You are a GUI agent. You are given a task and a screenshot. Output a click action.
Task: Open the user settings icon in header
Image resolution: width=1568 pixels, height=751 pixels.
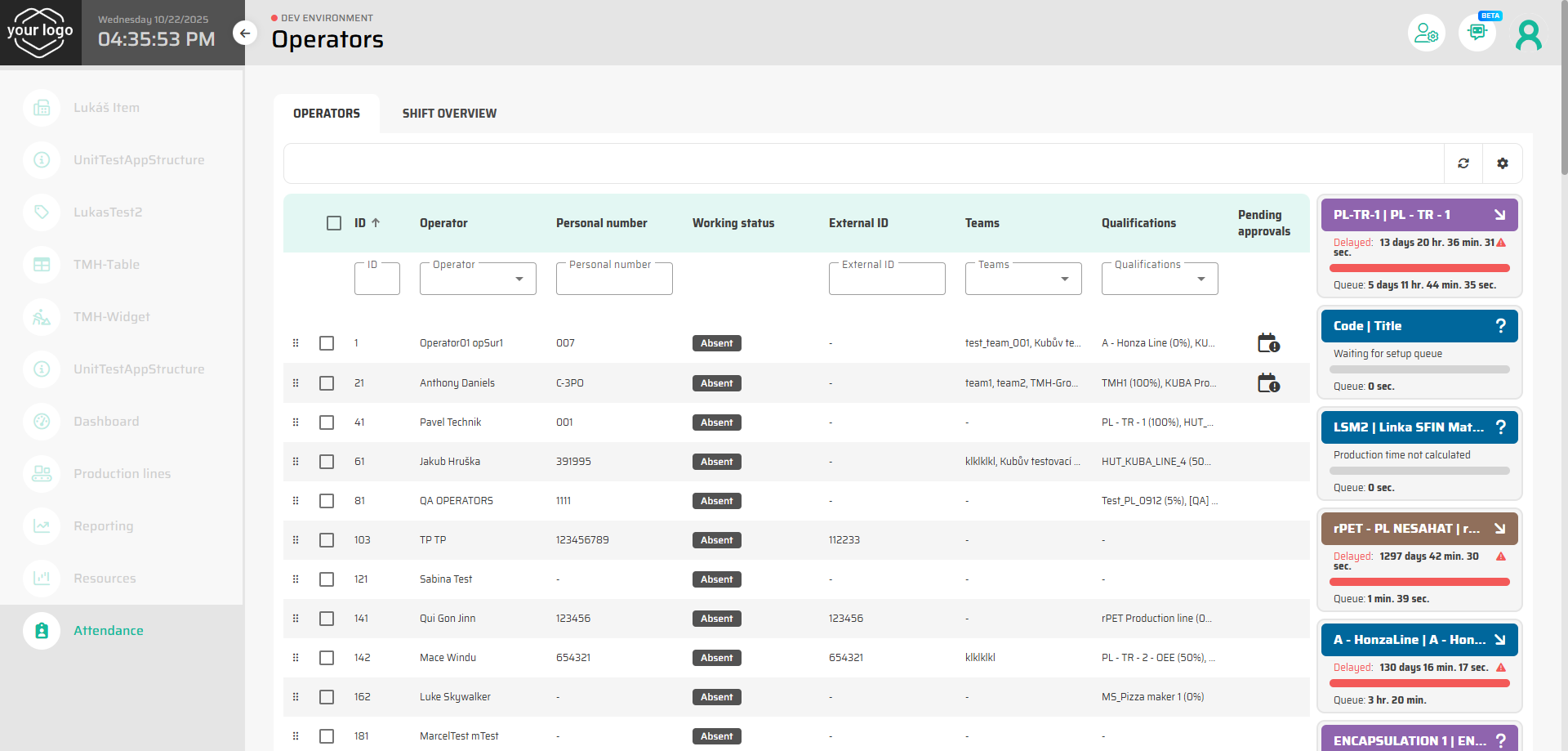tap(1426, 33)
